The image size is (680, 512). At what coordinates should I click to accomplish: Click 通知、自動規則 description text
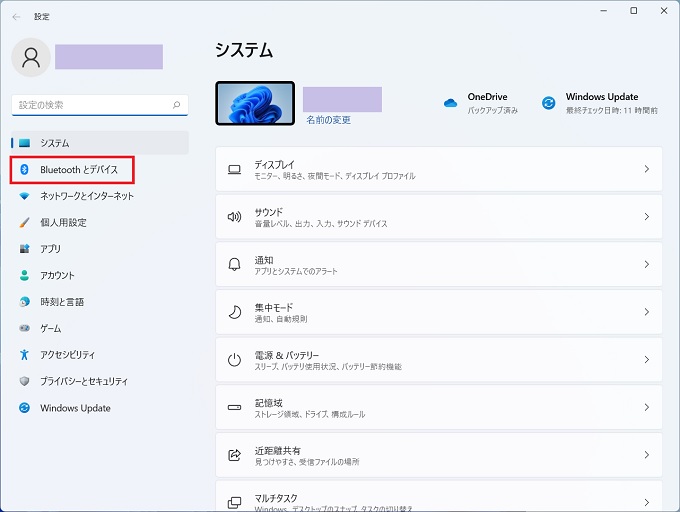281,319
